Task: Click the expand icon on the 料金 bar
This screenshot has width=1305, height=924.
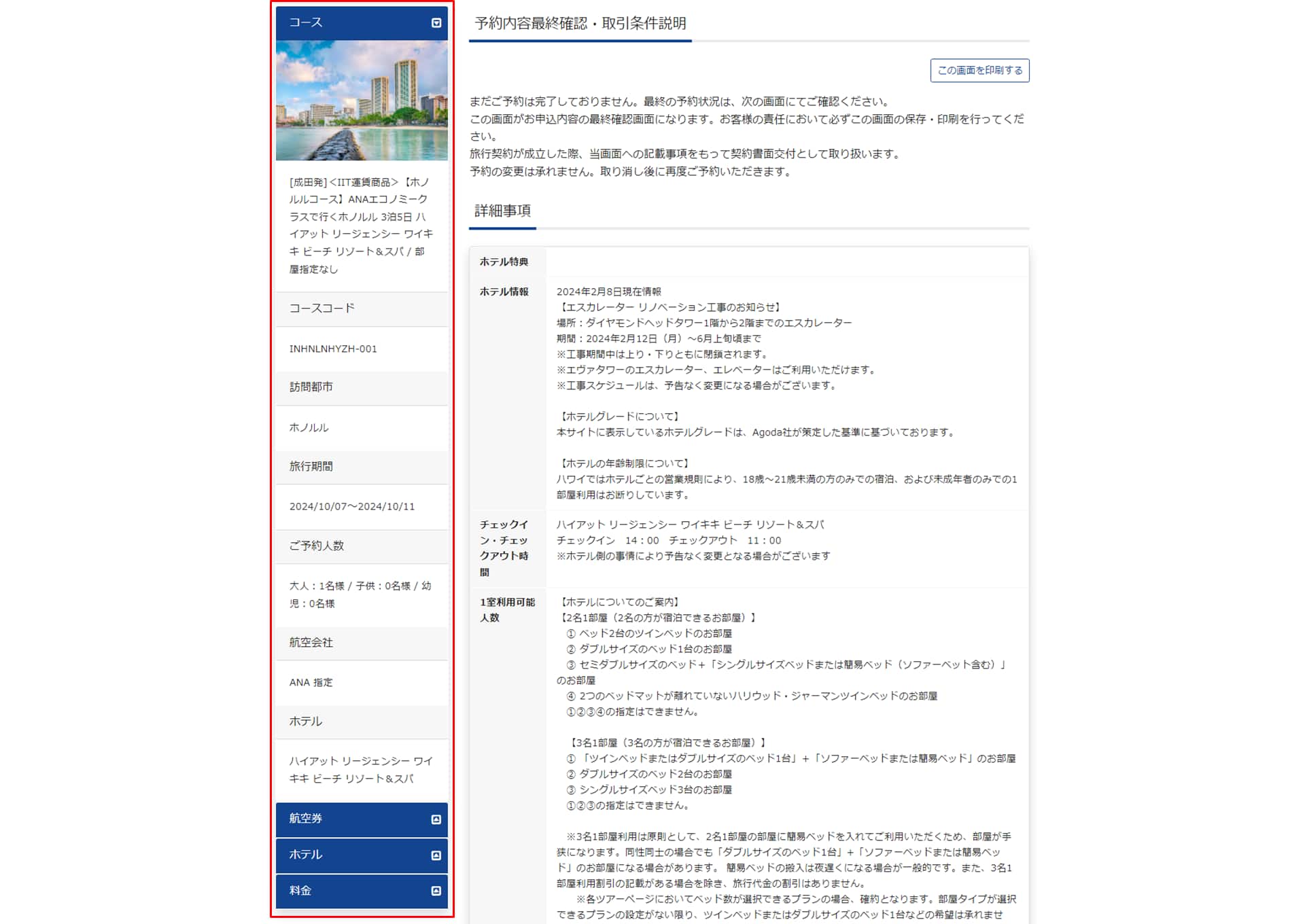Action: 436,891
